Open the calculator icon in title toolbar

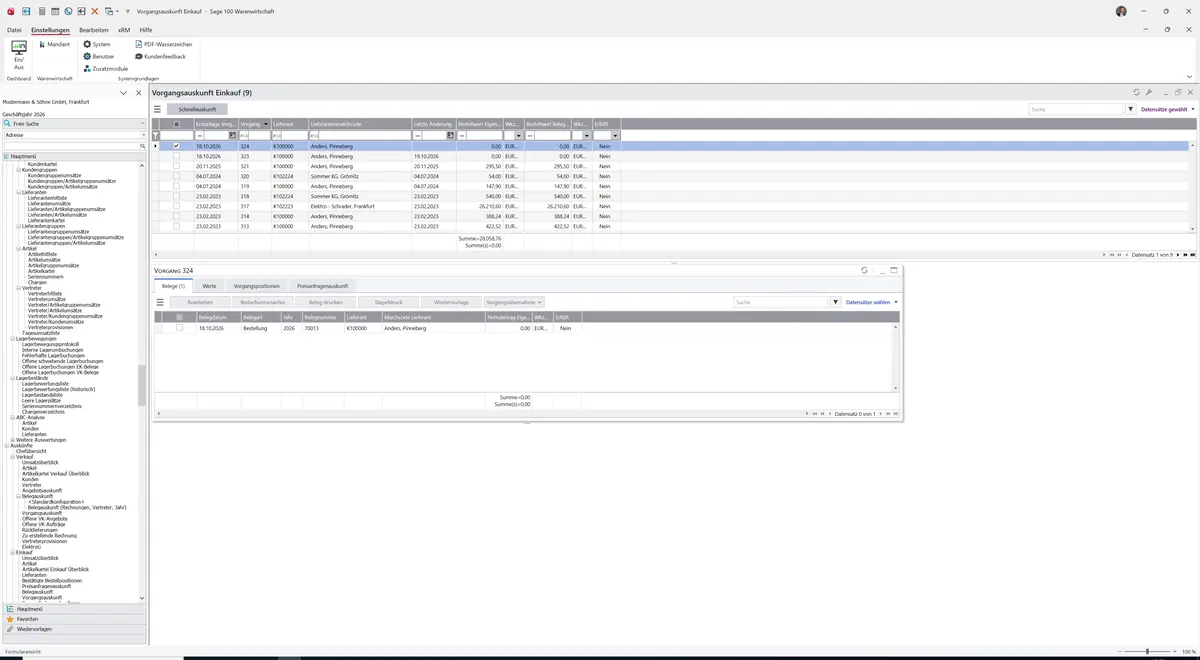[x=41, y=11]
